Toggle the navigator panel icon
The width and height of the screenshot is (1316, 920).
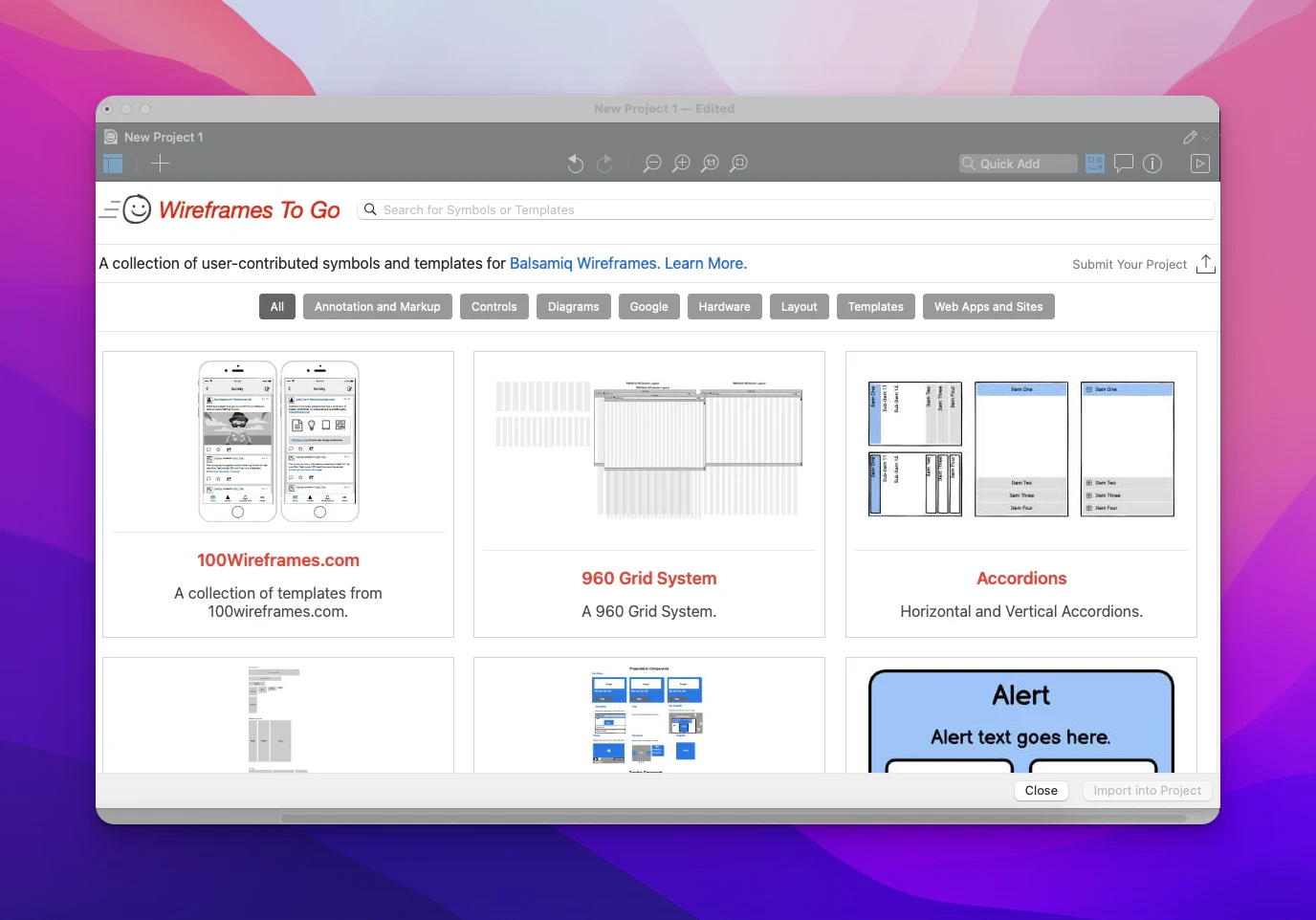113,164
